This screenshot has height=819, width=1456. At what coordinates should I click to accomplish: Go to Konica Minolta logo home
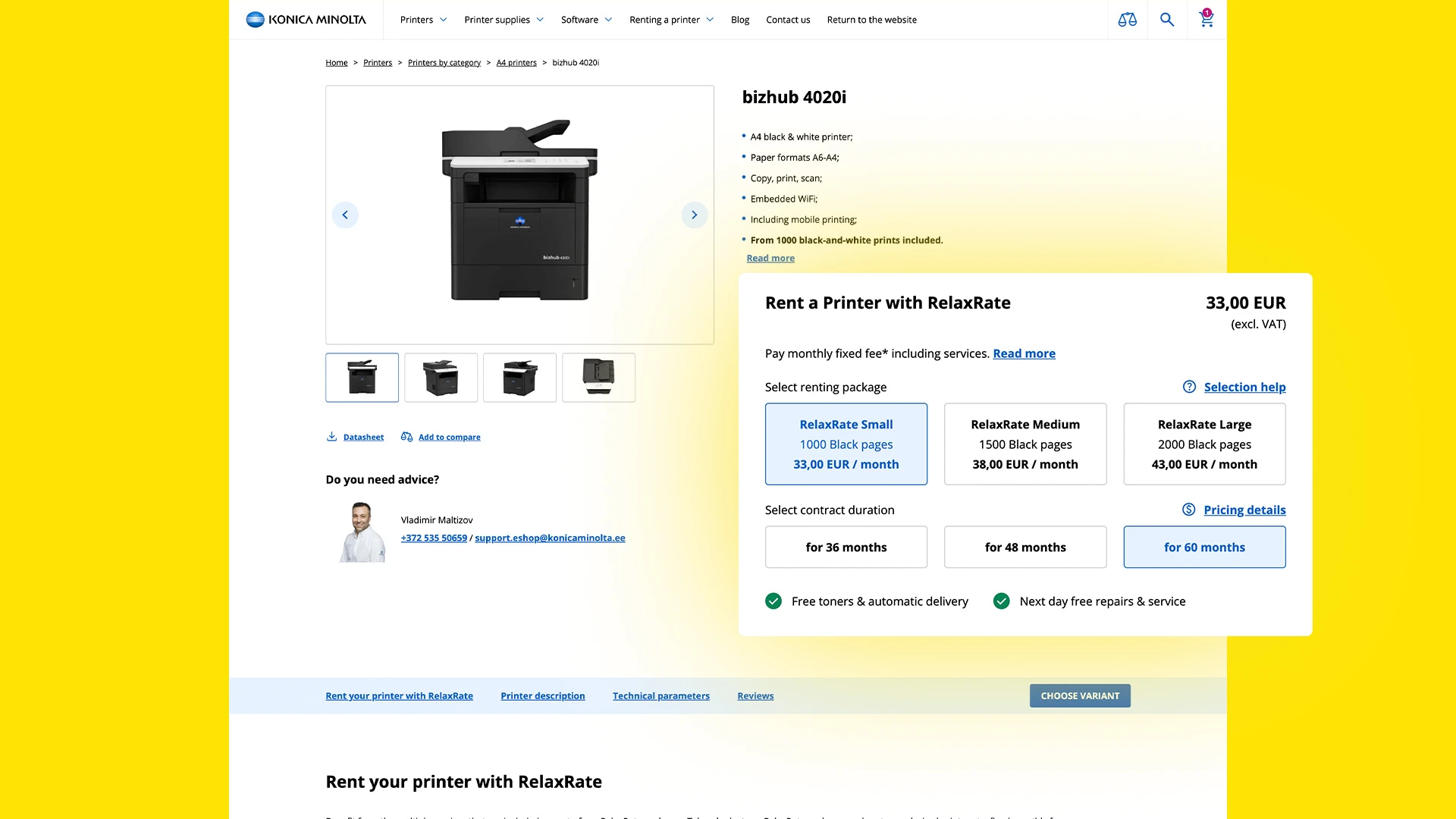pyautogui.click(x=306, y=20)
